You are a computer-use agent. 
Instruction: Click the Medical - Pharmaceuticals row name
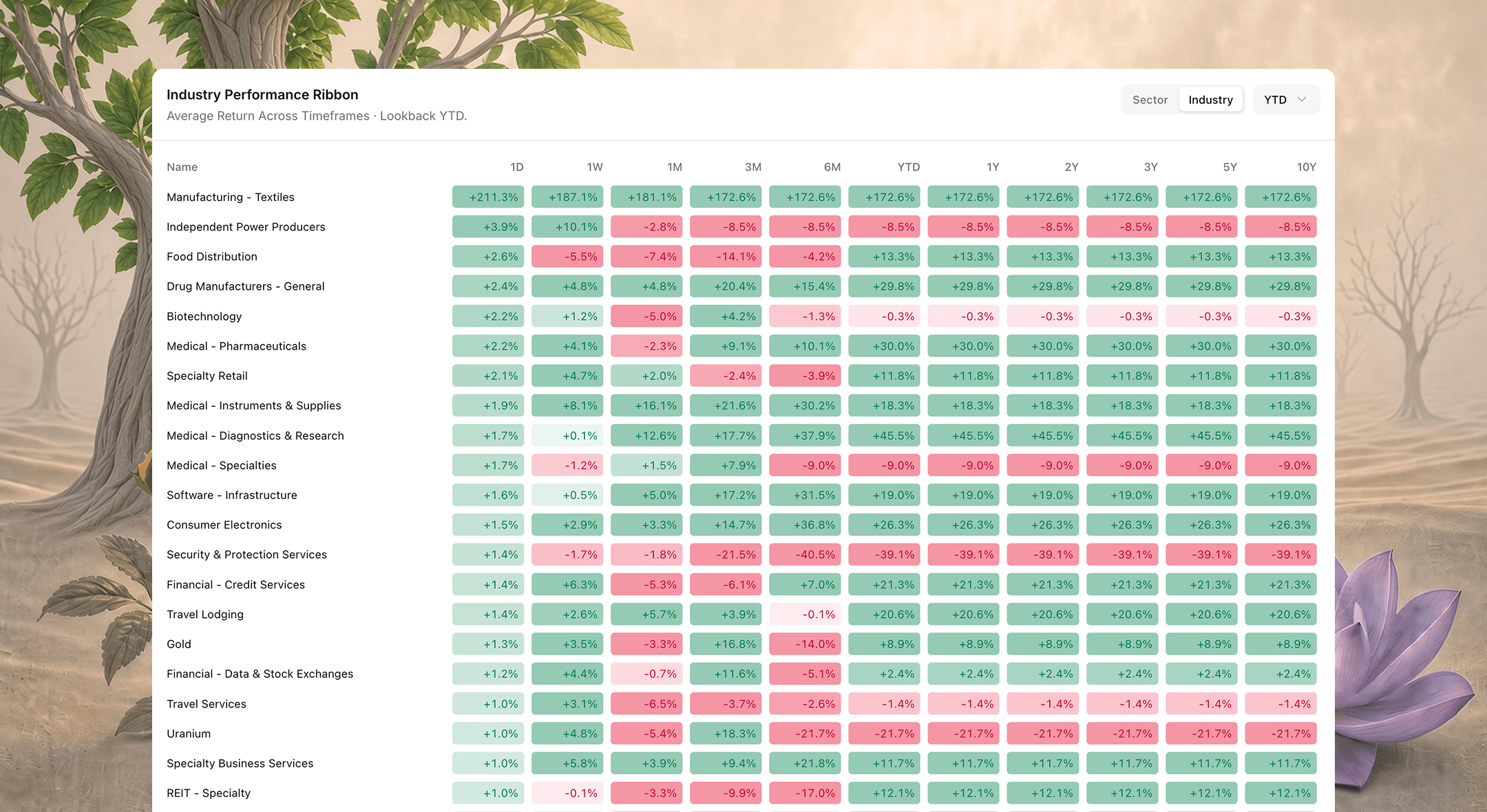[236, 346]
